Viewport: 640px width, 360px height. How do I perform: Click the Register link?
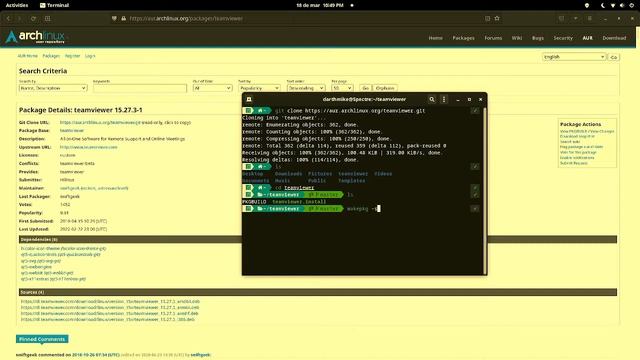tap(73, 56)
